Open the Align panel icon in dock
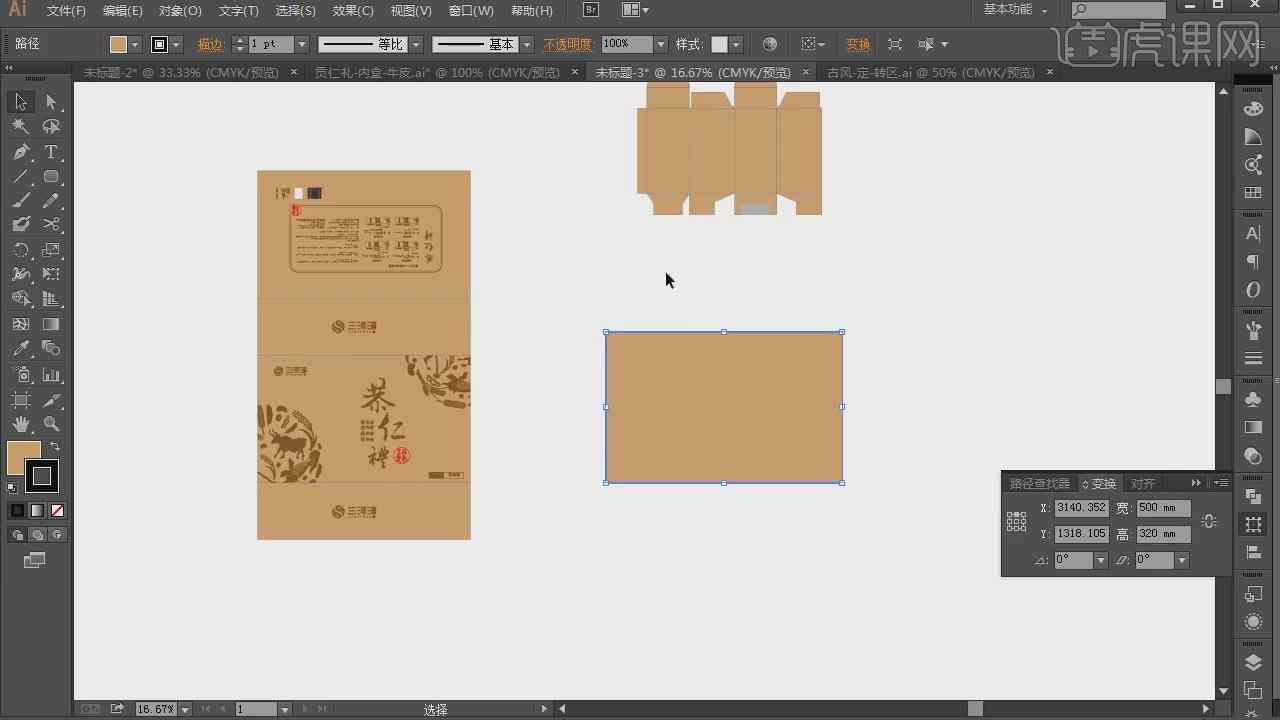The width and height of the screenshot is (1280, 720). (1253, 552)
